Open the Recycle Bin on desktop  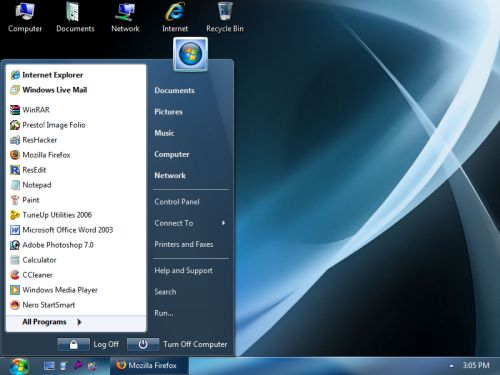(x=225, y=17)
